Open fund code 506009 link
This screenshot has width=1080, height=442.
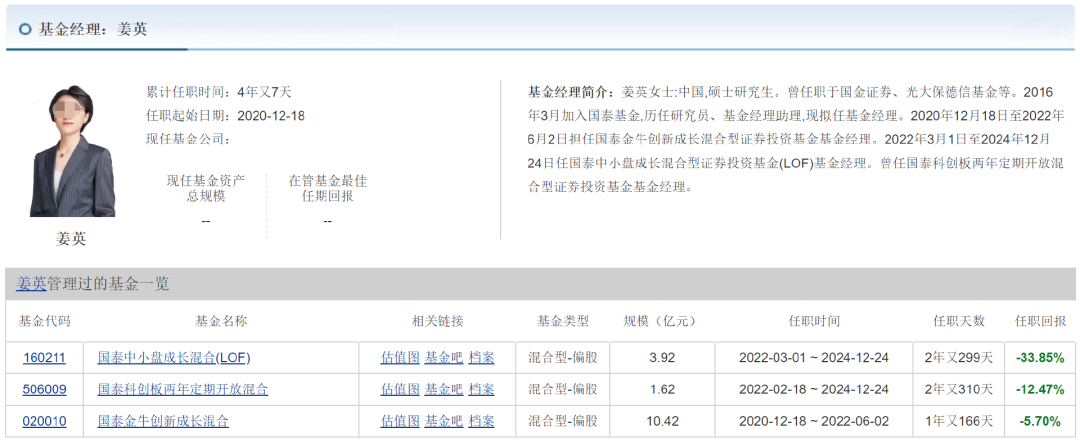[x=44, y=390]
